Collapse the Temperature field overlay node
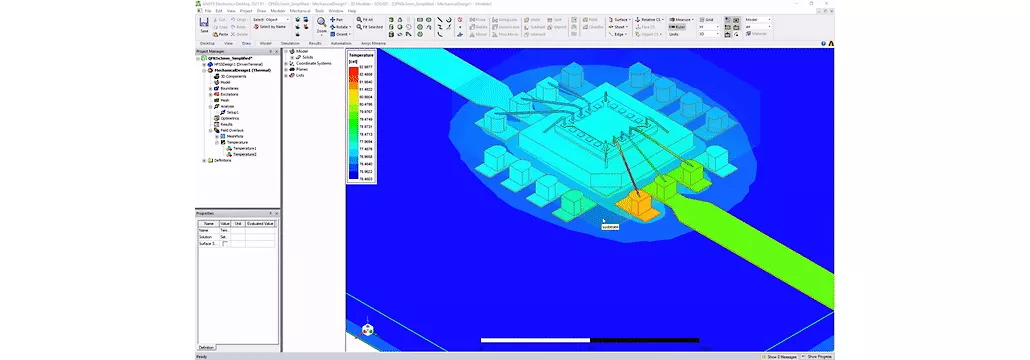The width and height of the screenshot is (1030, 360). (216, 142)
